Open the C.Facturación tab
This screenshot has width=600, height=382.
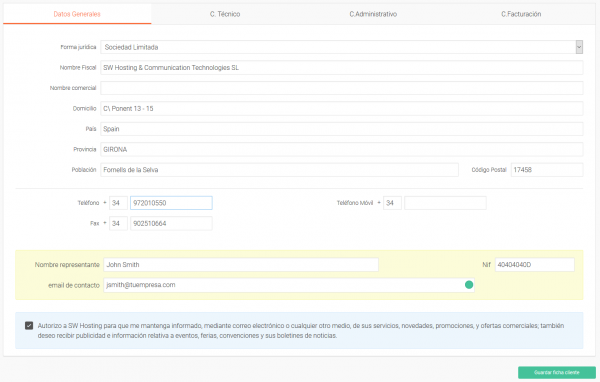tap(521, 14)
